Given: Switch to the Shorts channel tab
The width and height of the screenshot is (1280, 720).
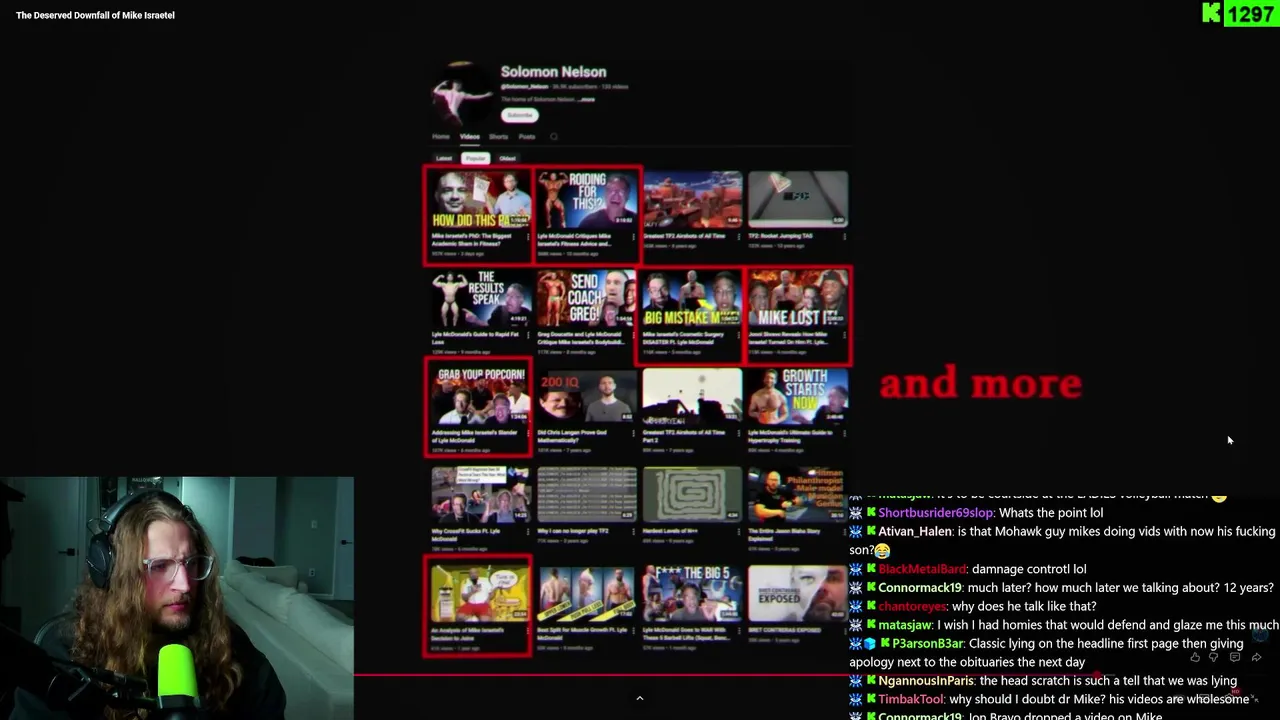Looking at the screenshot, I should (498, 137).
